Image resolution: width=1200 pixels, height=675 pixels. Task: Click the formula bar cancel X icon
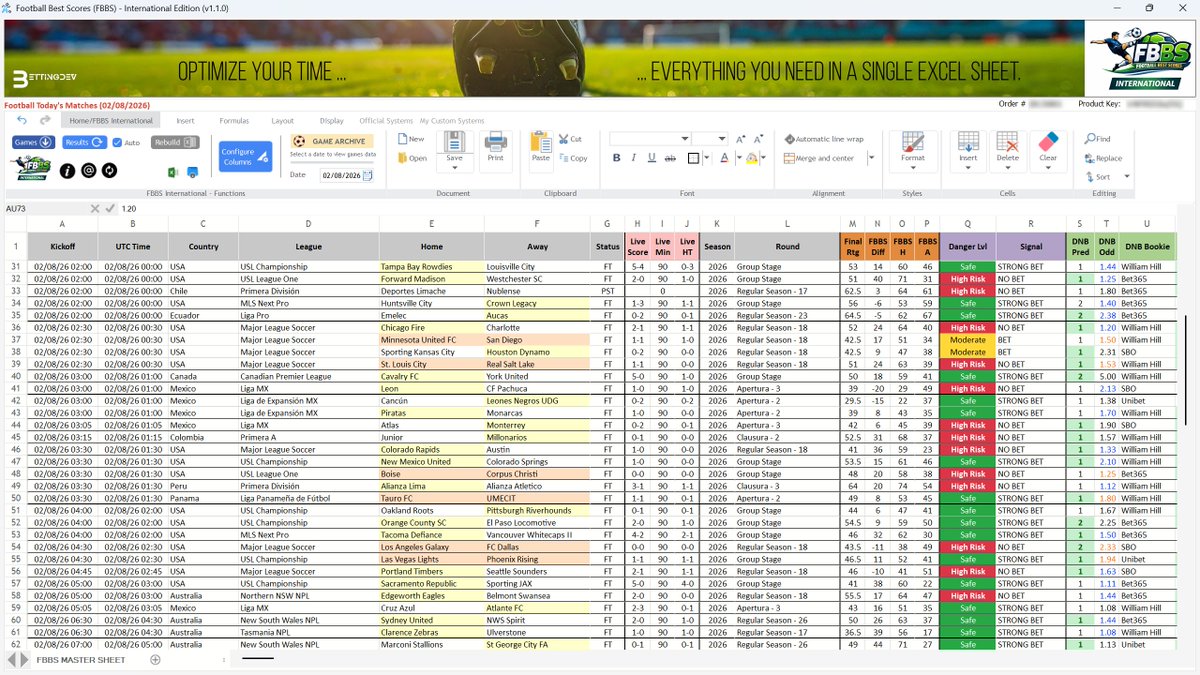(96, 208)
